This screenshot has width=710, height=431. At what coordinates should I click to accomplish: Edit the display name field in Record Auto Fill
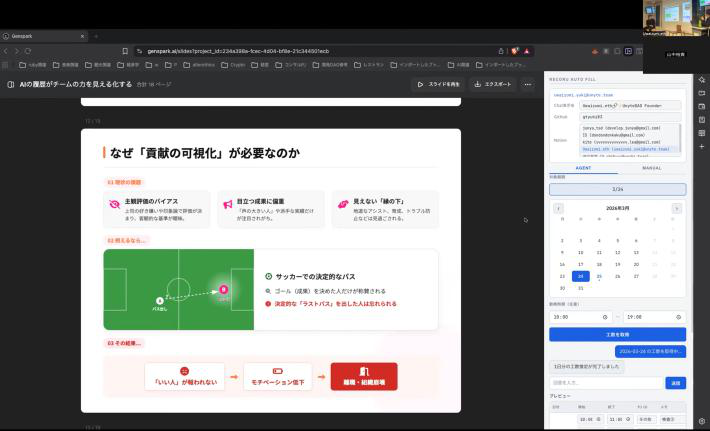pyautogui.click(x=630, y=105)
